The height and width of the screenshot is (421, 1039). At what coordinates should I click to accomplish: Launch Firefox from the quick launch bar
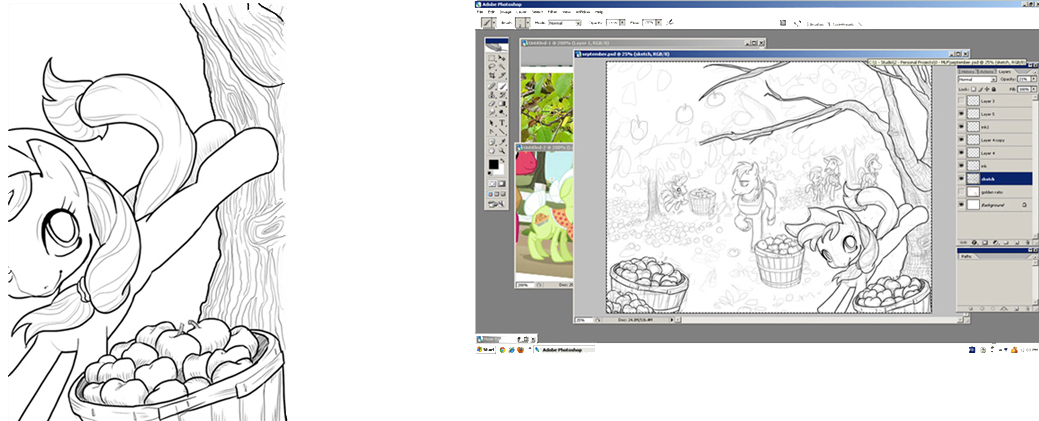pyautogui.click(x=520, y=350)
